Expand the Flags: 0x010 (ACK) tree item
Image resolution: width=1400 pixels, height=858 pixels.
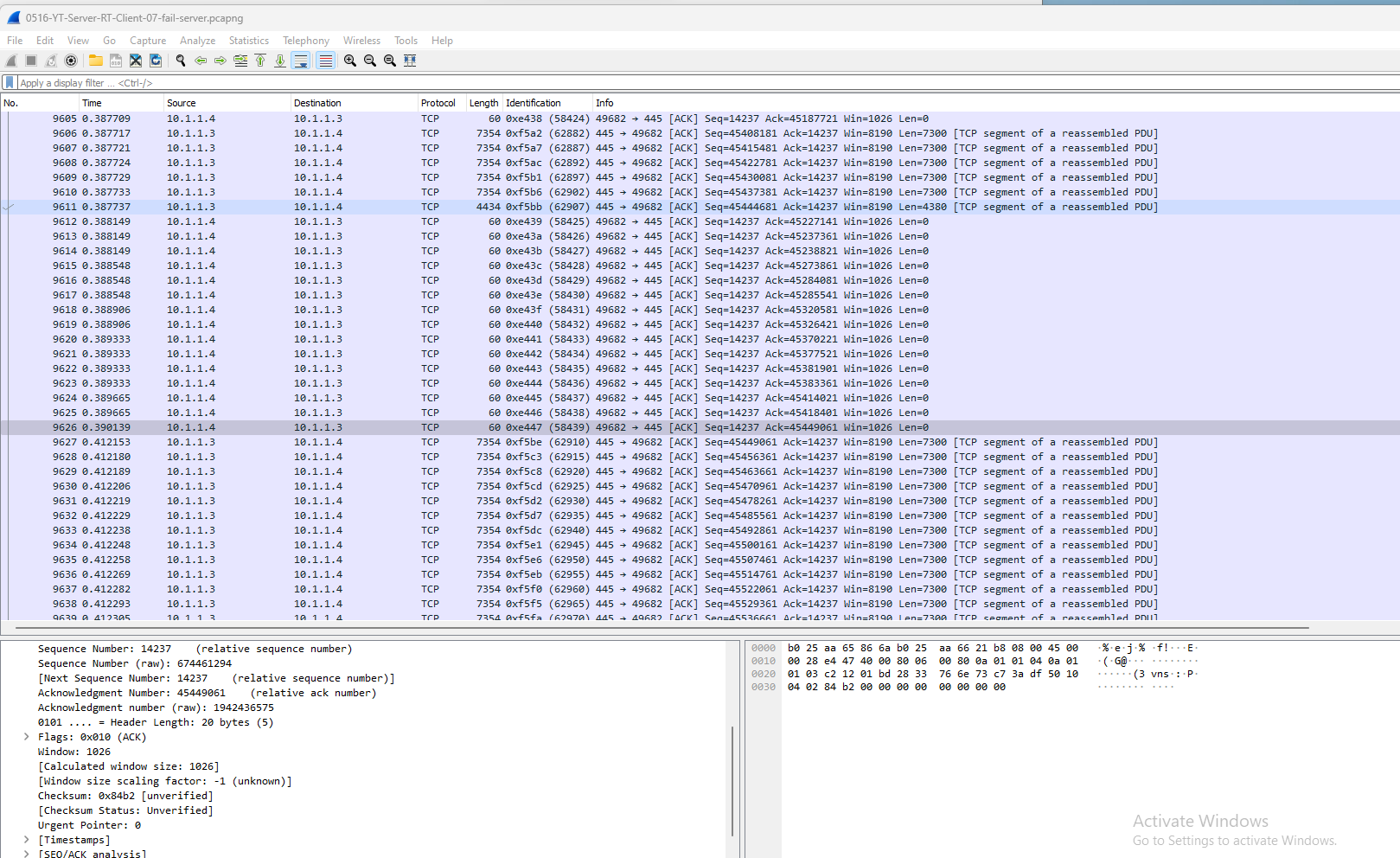(27, 737)
